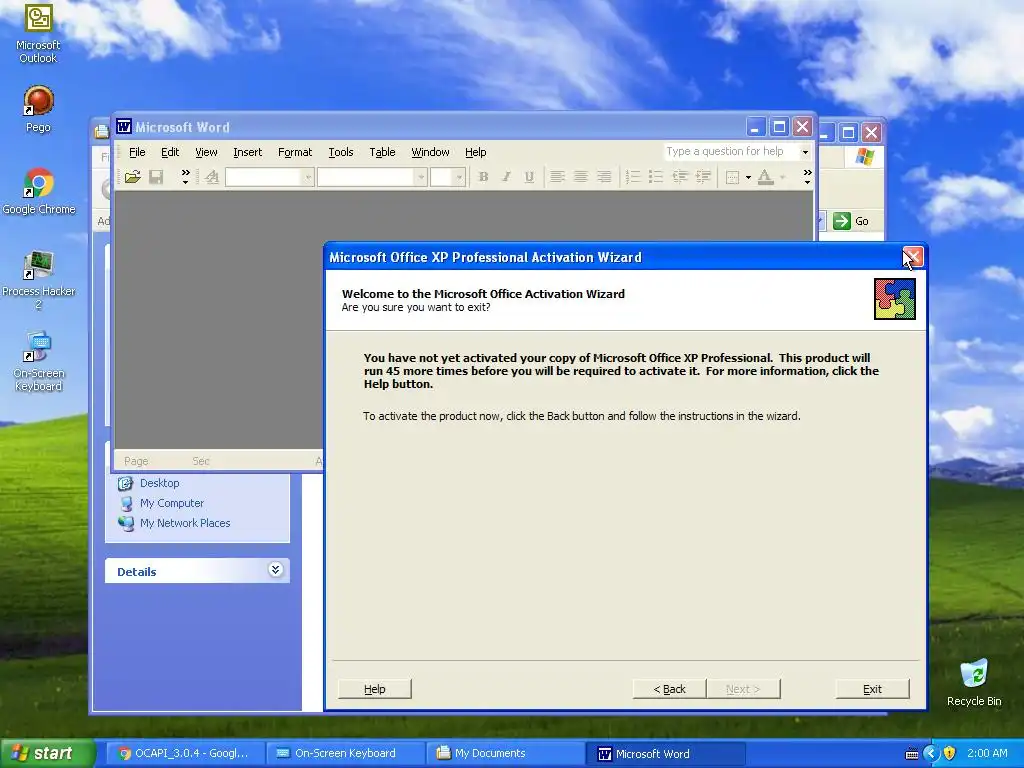The height and width of the screenshot is (768, 1024).
Task: Click the Help button in Activation Wizard
Action: coord(375,689)
